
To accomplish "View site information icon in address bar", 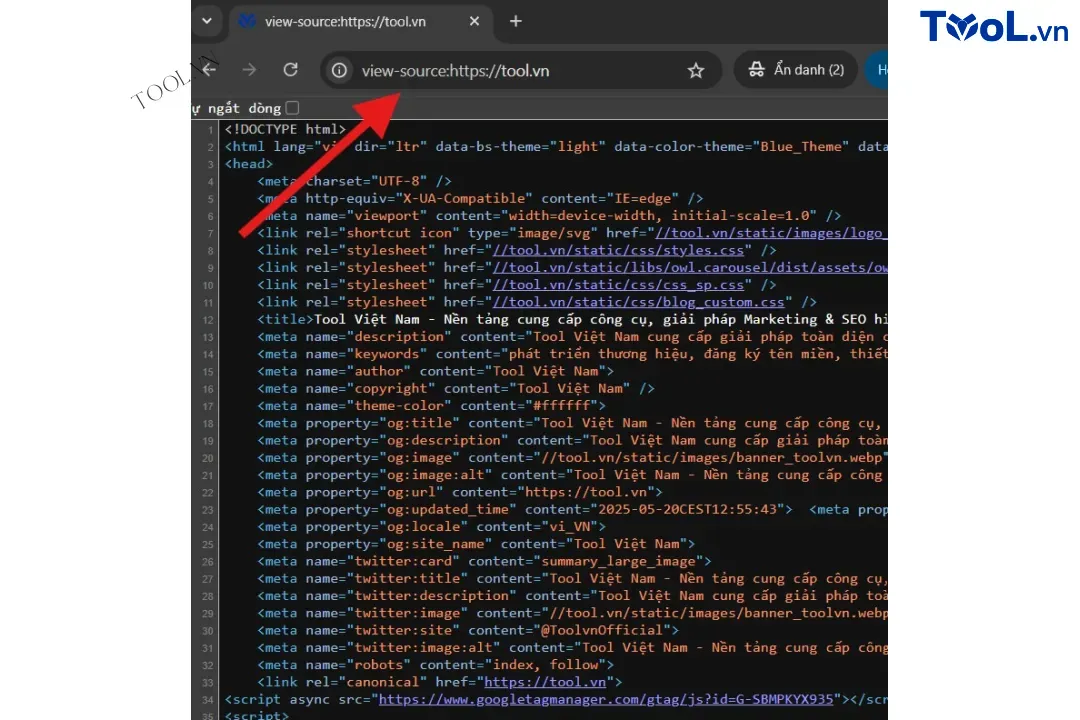I will pos(340,70).
